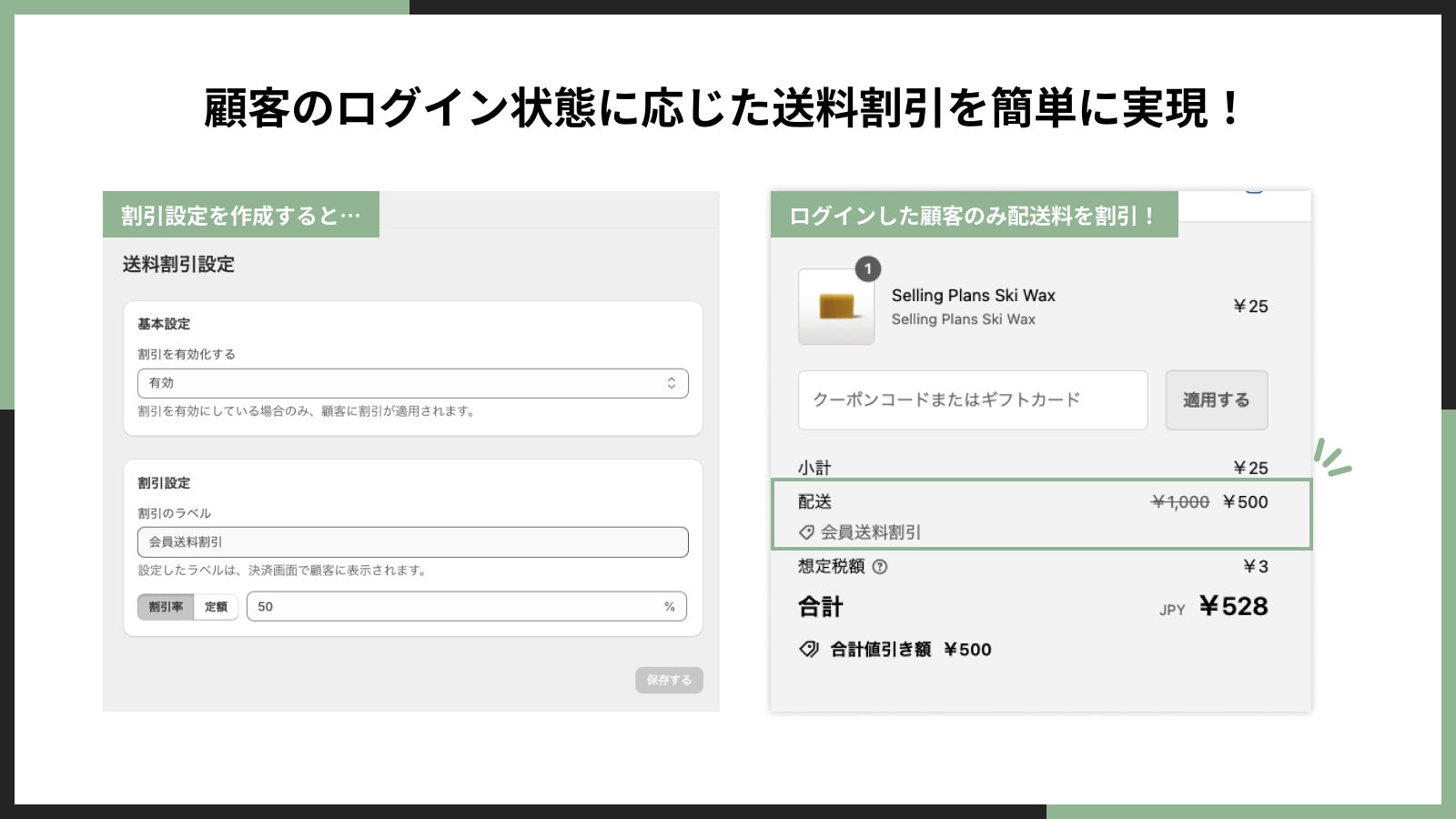Screen dimensions: 1456x819
Task: Click the struck-through shipping price ¥1,000
Action: (1180, 501)
